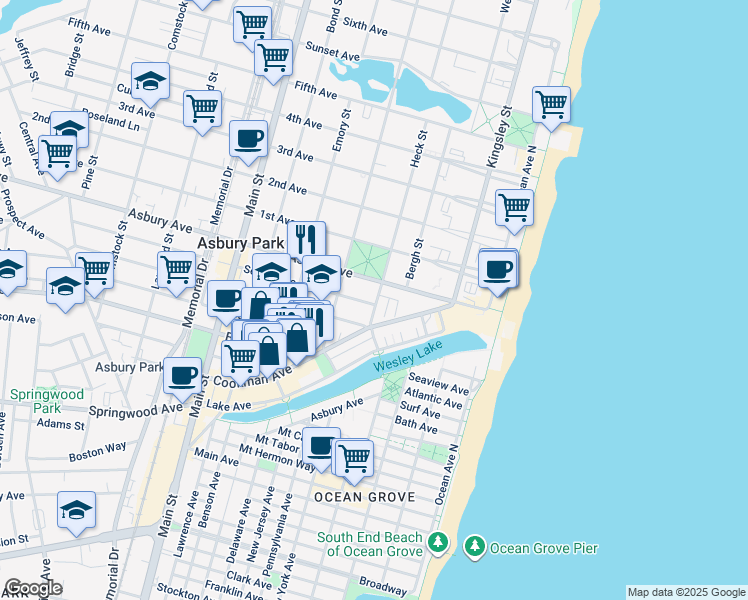Viewport: 748px width, 600px height.
Task: Open the South End Beach park icon
Action: coord(437,544)
